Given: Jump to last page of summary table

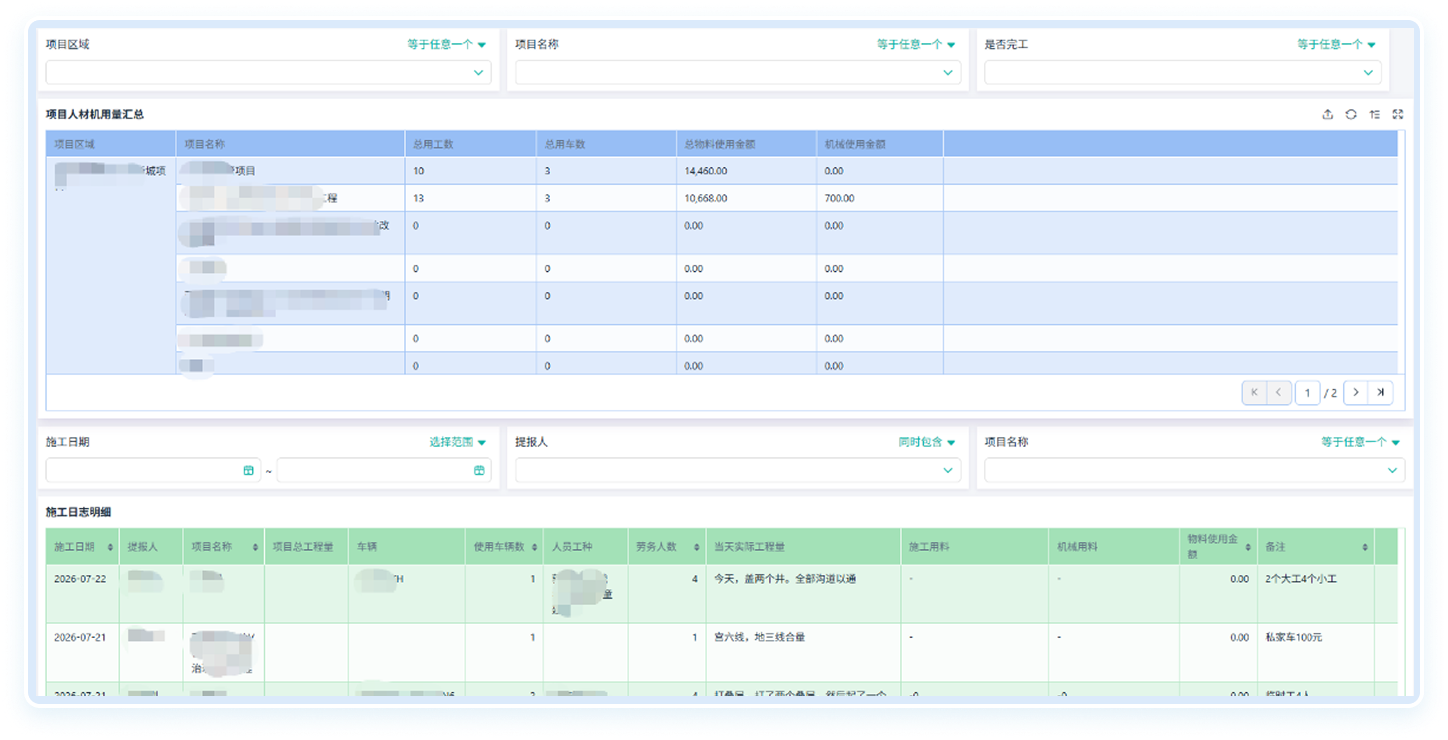Looking at the screenshot, I should click(x=1381, y=392).
